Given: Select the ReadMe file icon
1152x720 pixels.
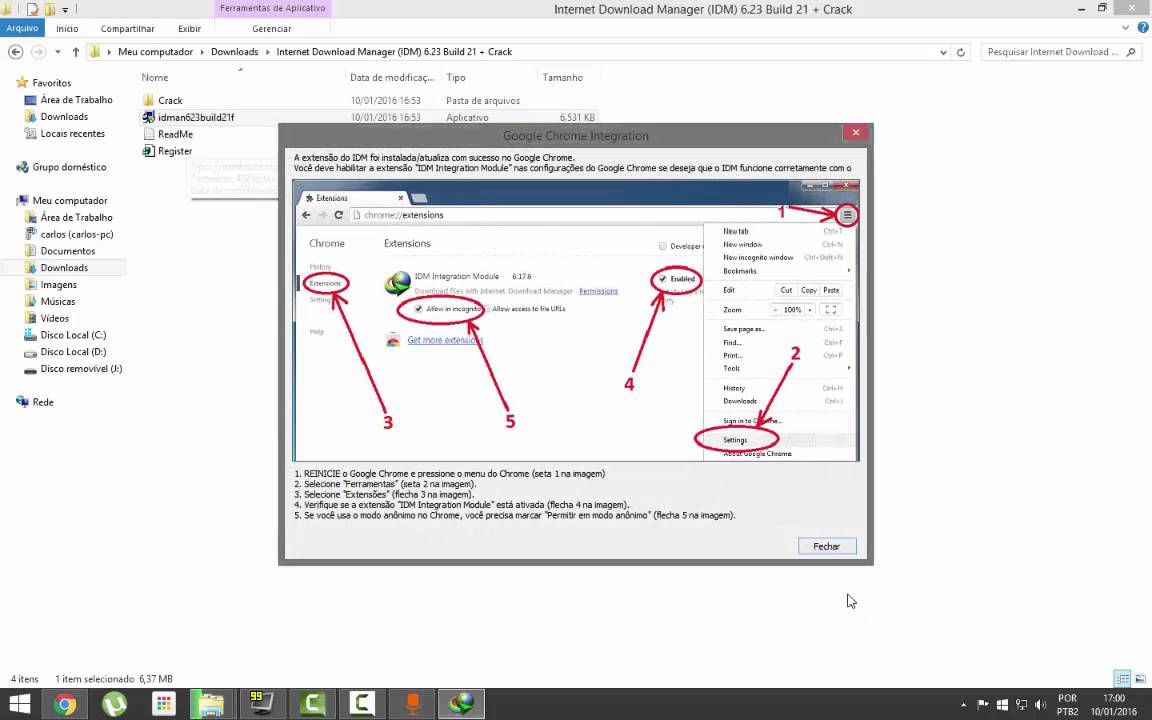Looking at the screenshot, I should 148,134.
